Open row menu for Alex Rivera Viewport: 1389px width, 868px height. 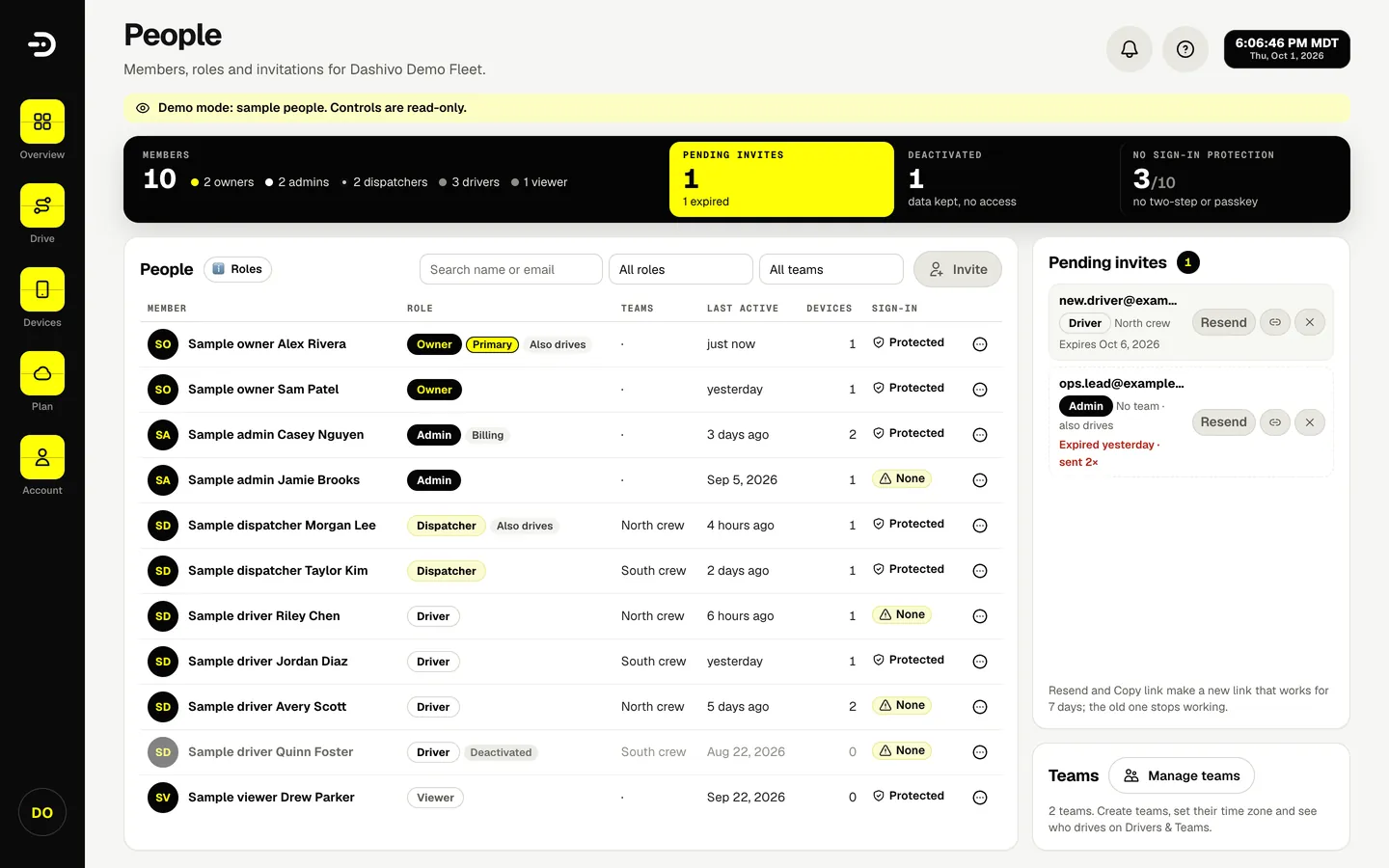pos(980,344)
